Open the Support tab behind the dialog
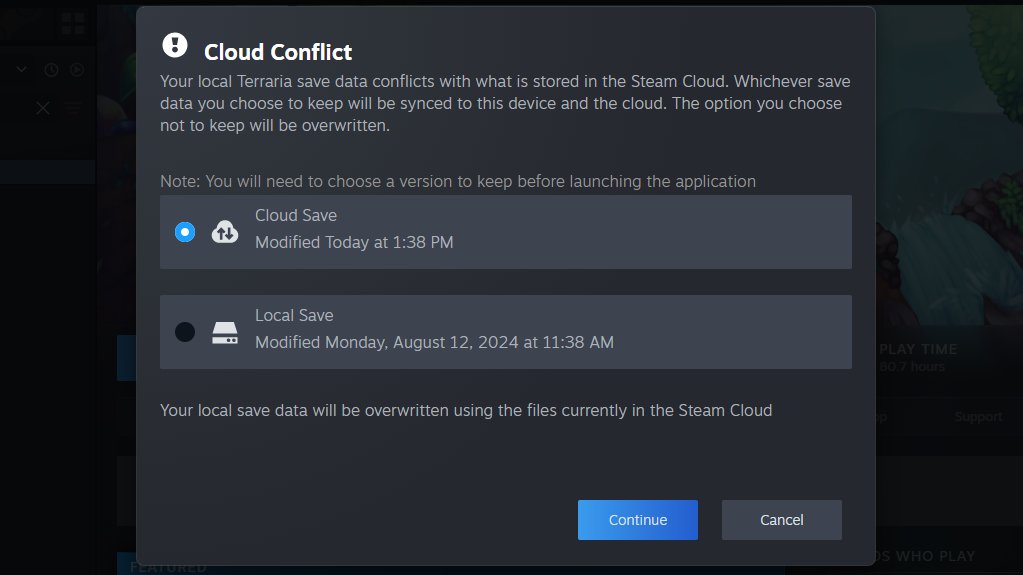1023x575 pixels. coord(977,417)
